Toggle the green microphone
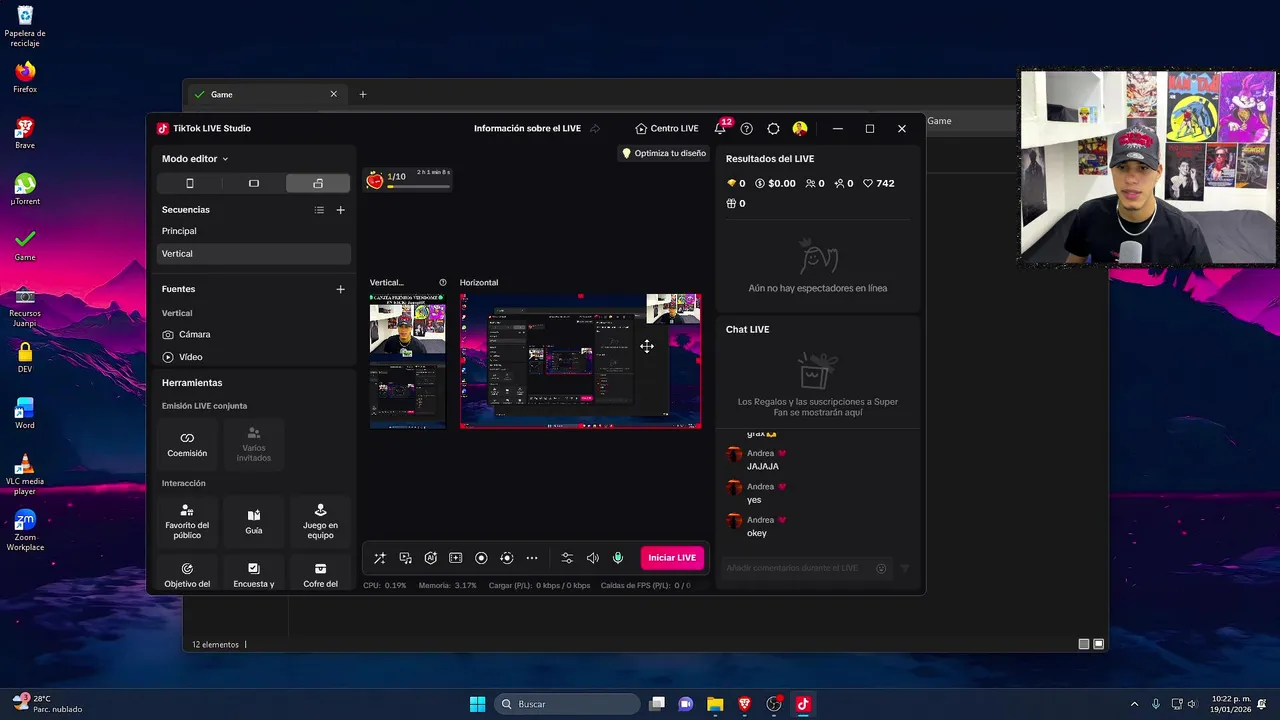Screen dimensions: 1280x720 click(618, 558)
